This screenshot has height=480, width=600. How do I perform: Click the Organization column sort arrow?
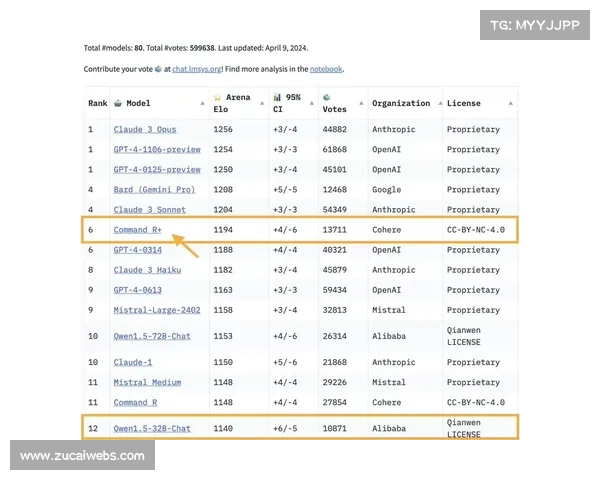tap(437, 103)
